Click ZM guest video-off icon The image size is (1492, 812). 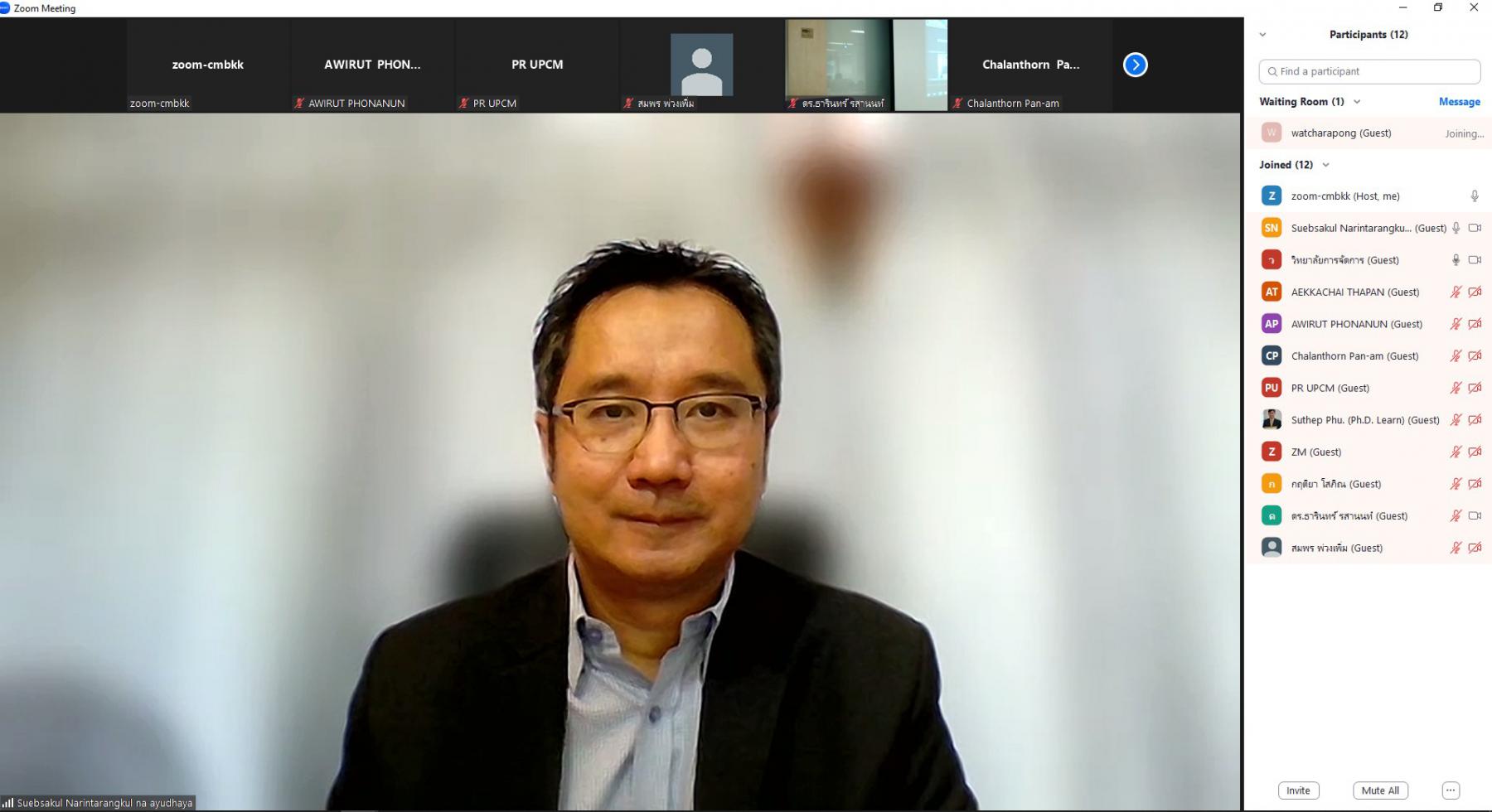1475,452
